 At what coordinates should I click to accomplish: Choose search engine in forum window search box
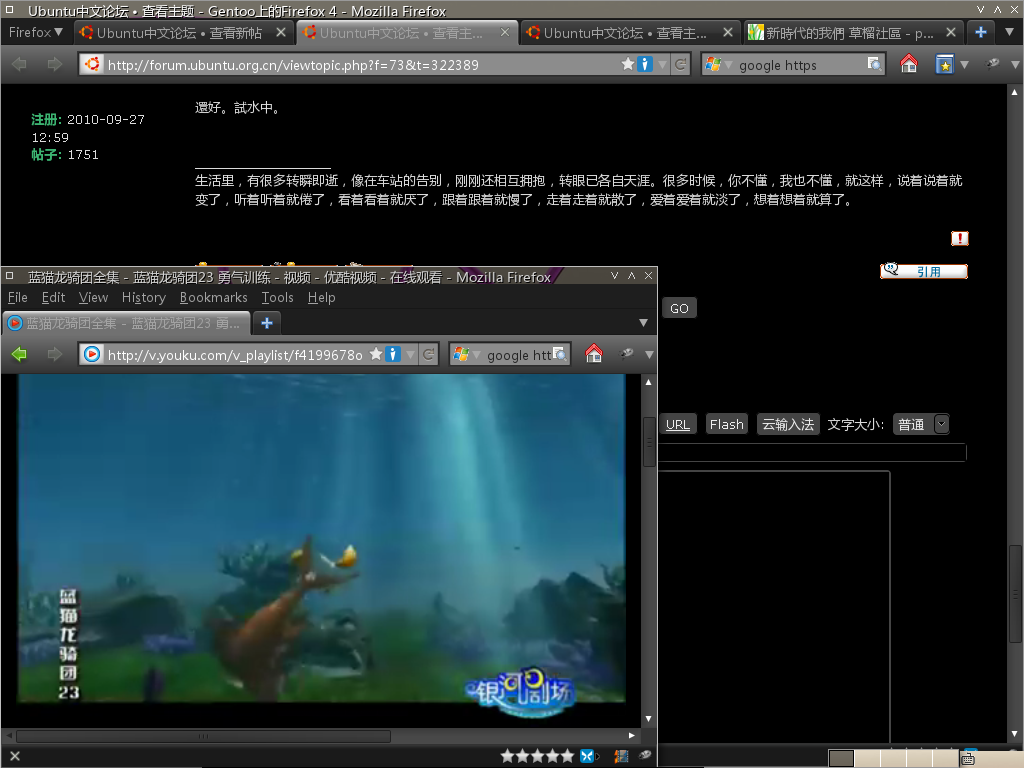pos(717,65)
